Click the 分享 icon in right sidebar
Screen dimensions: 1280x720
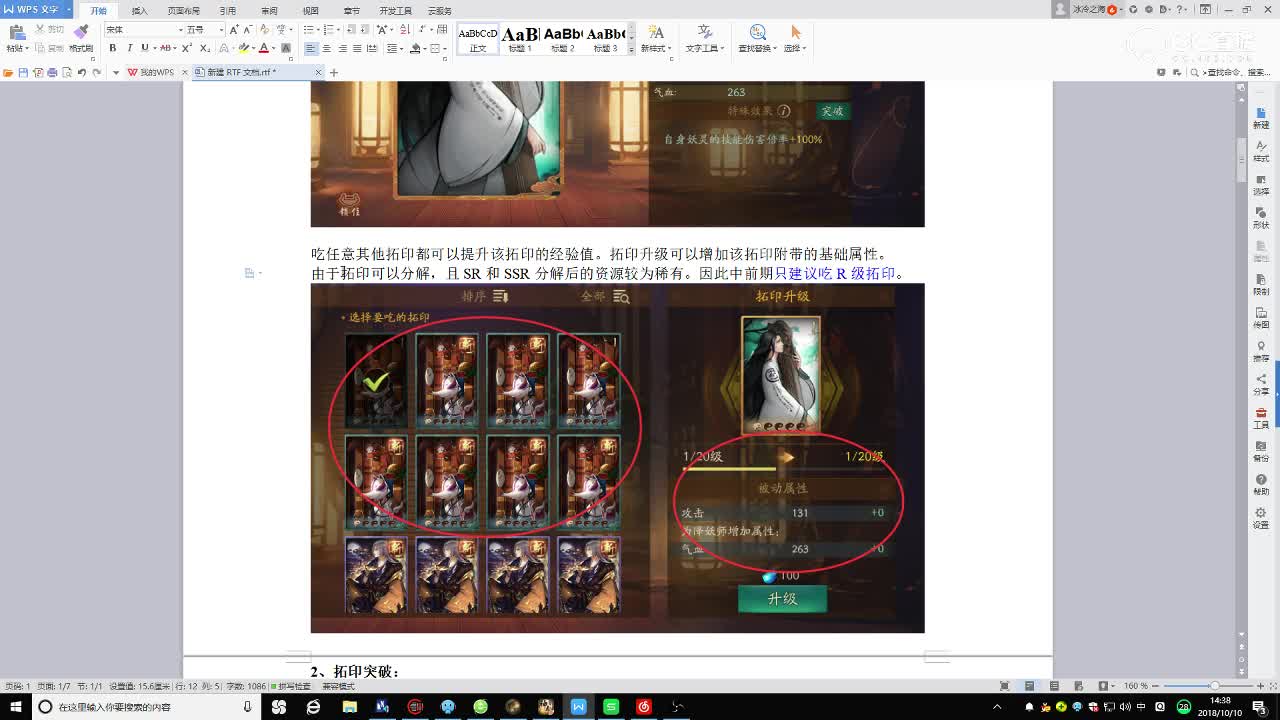(x=1261, y=384)
